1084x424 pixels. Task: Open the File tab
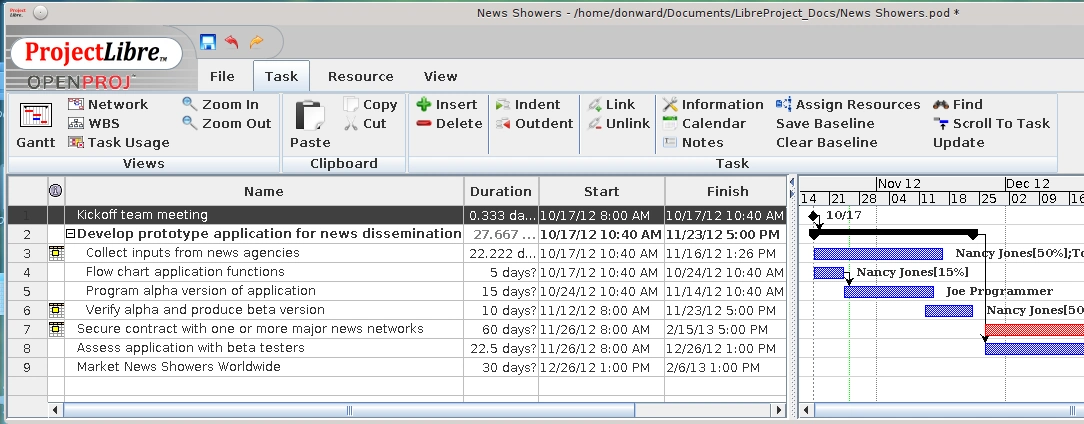coord(222,77)
